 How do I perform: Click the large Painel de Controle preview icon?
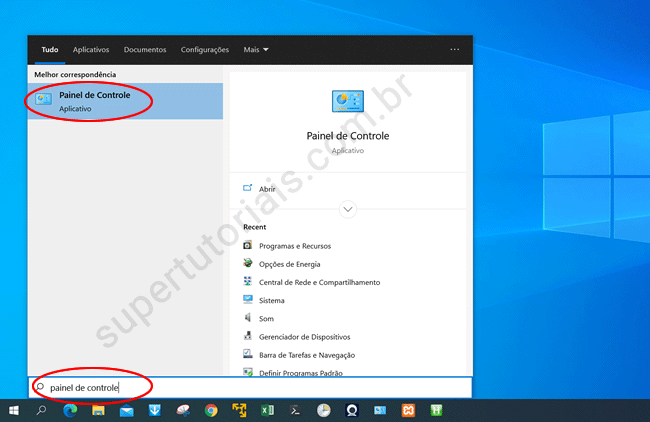click(x=347, y=104)
